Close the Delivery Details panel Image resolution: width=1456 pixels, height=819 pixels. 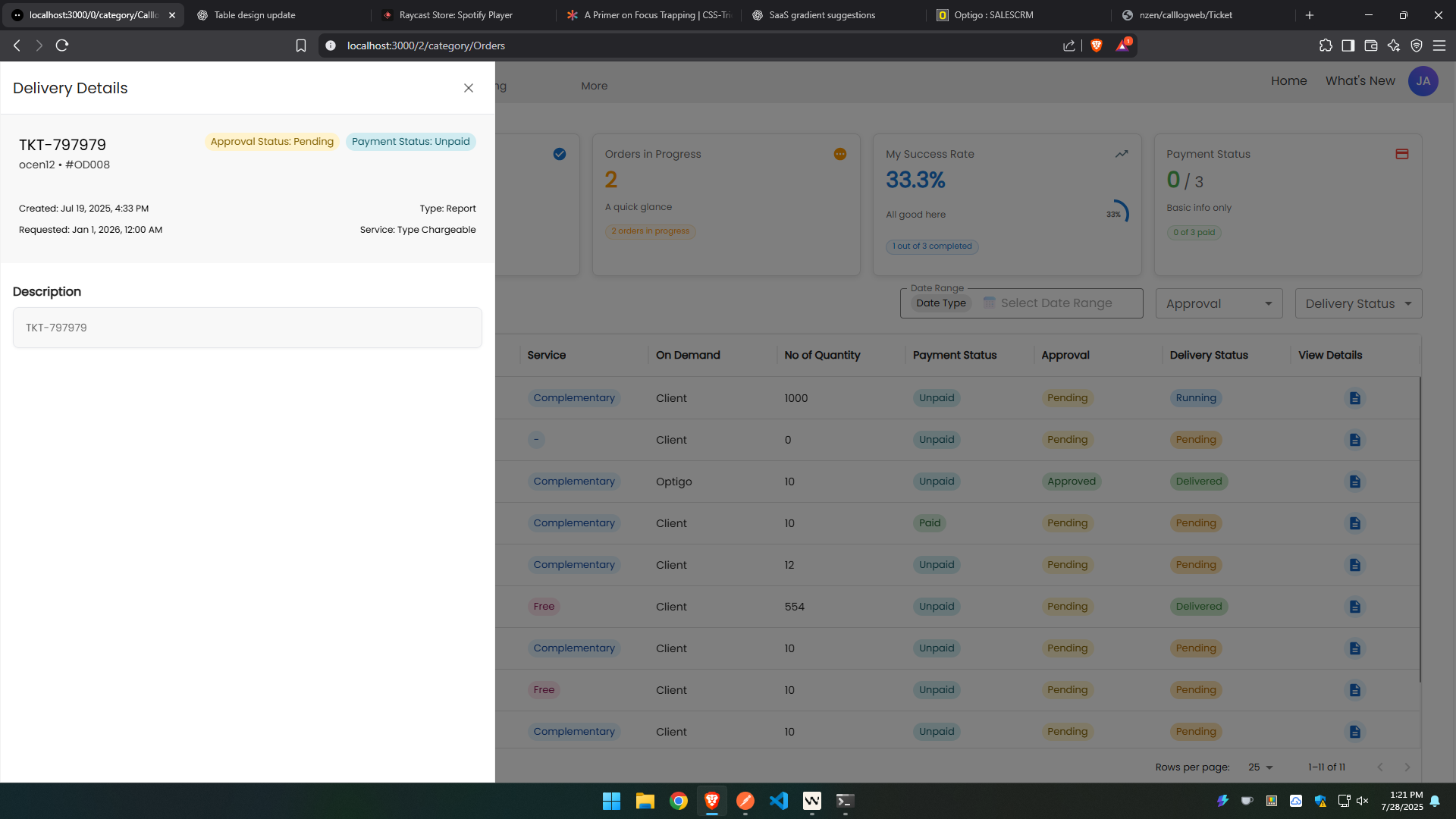point(469,88)
